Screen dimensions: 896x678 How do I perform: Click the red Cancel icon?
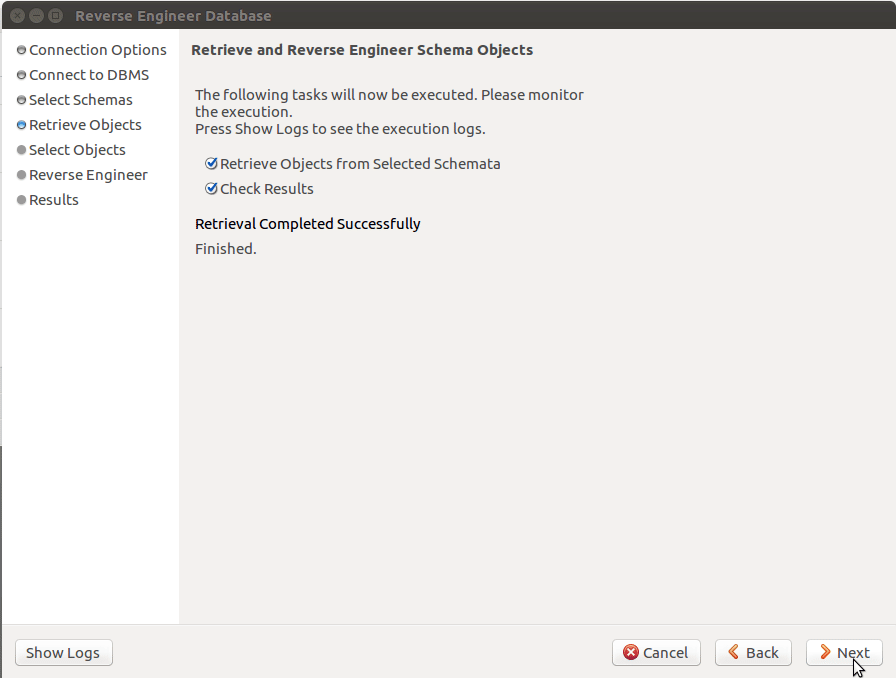(631, 653)
